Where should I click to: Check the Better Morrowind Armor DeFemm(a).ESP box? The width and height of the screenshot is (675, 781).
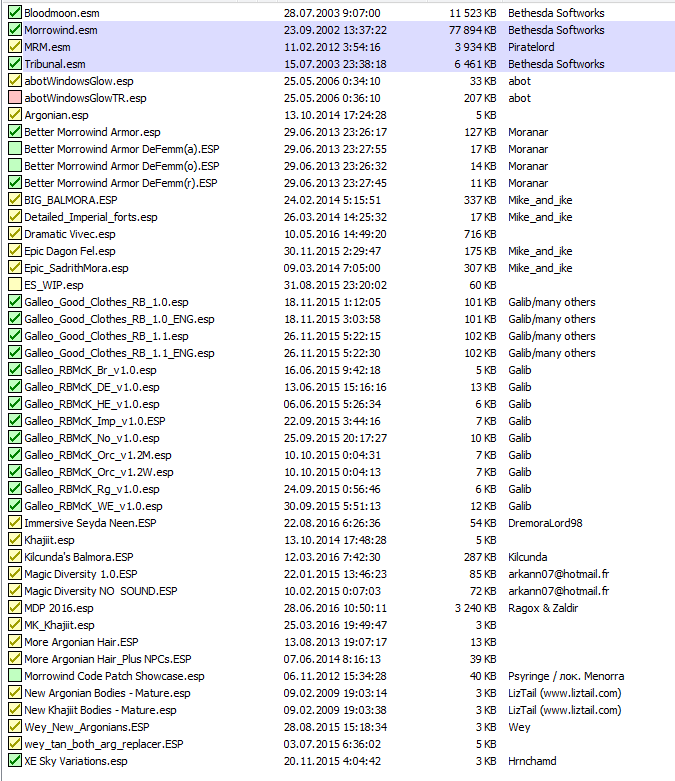click(15, 149)
